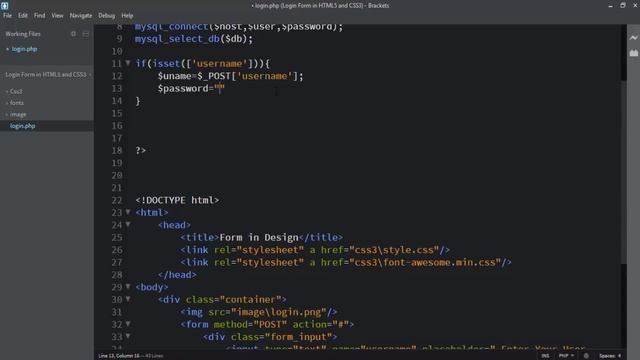The image size is (640, 360).
Task: Toggle Spaces indentation in status bar
Action: tap(610, 356)
